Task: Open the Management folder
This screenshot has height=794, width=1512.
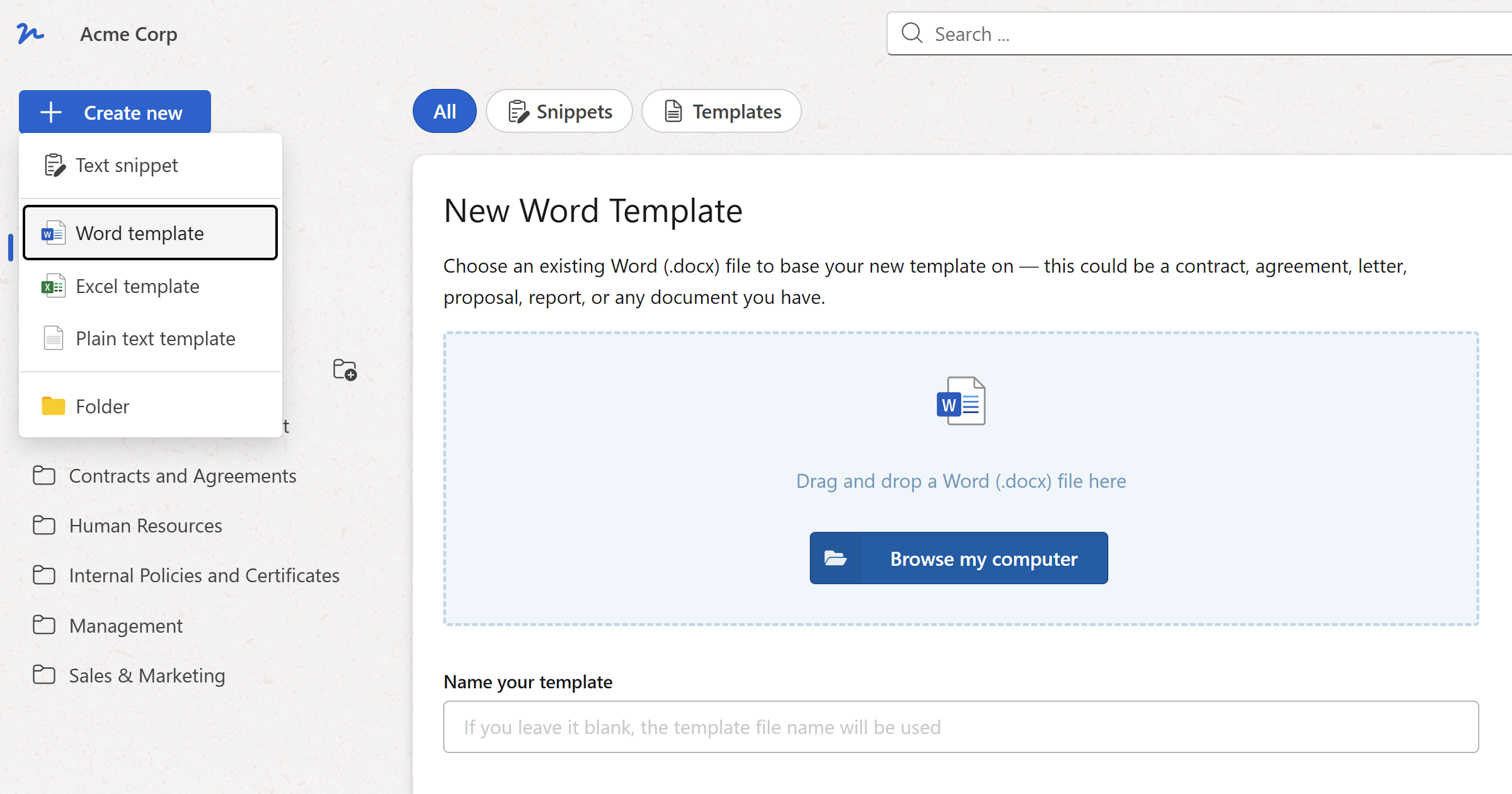Action: click(x=126, y=626)
